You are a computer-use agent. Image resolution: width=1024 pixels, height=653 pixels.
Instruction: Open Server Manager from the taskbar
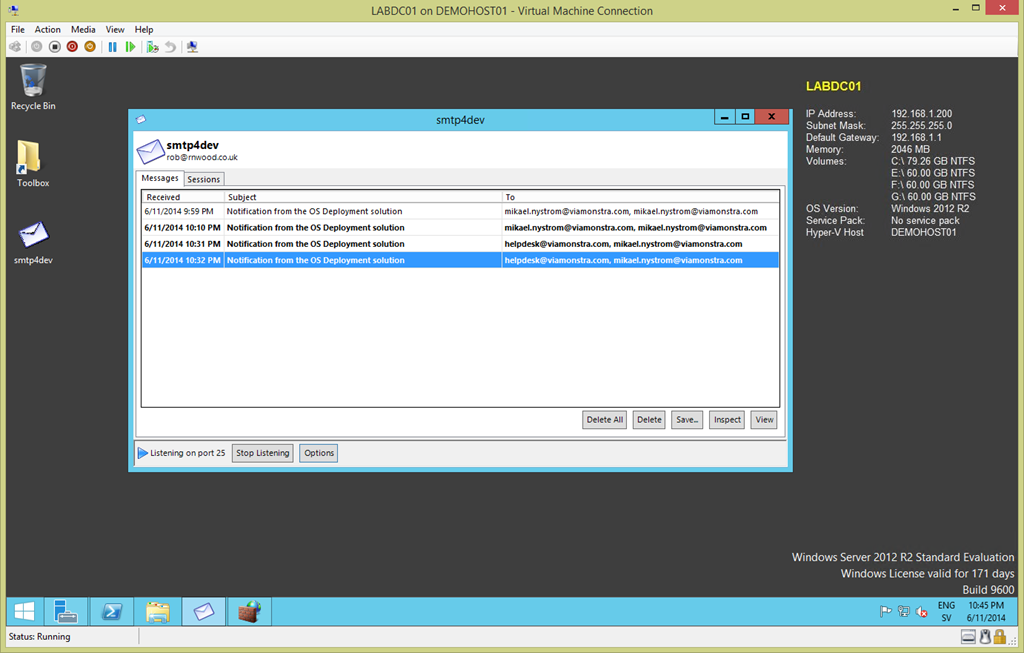tap(67, 611)
